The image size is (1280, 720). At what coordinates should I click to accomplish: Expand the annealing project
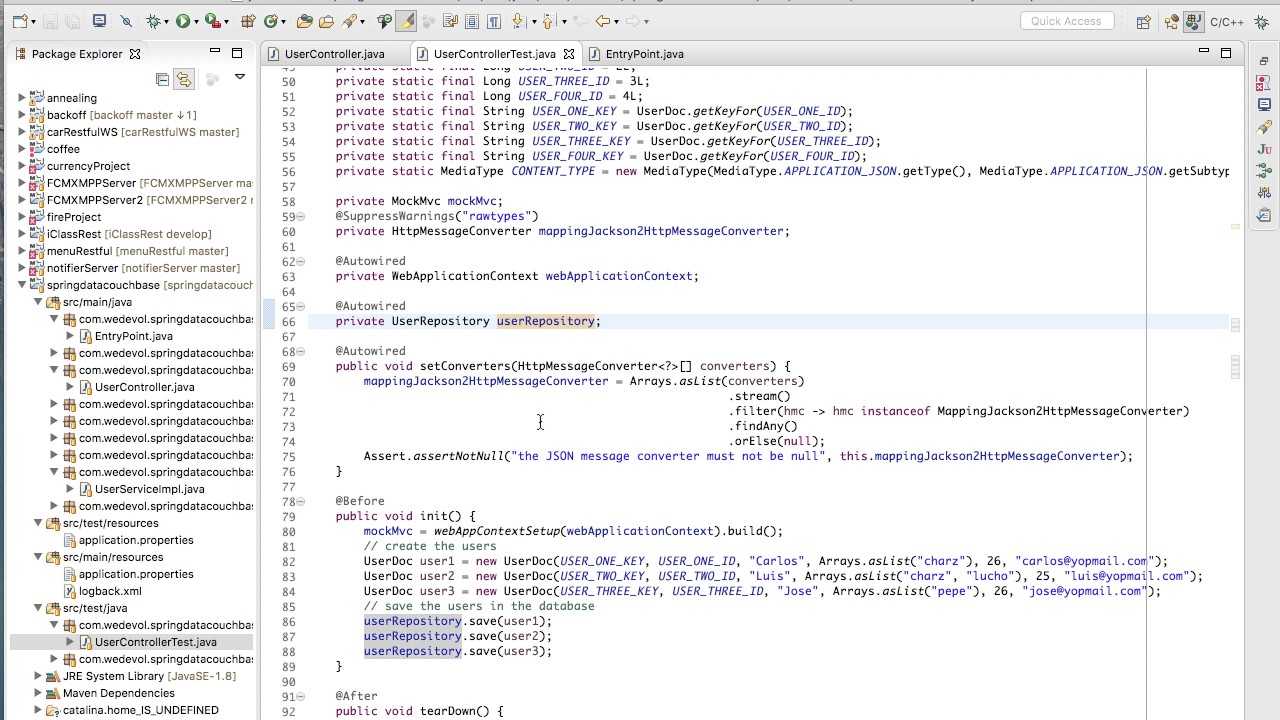click(x=22, y=98)
